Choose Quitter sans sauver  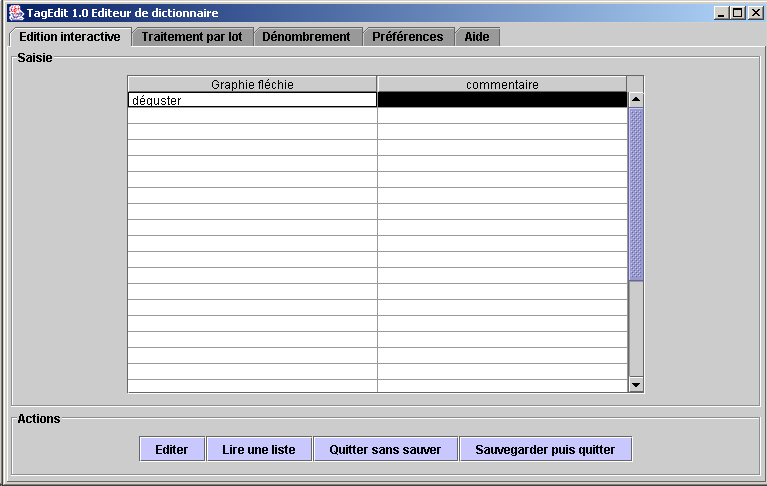[x=385, y=449]
